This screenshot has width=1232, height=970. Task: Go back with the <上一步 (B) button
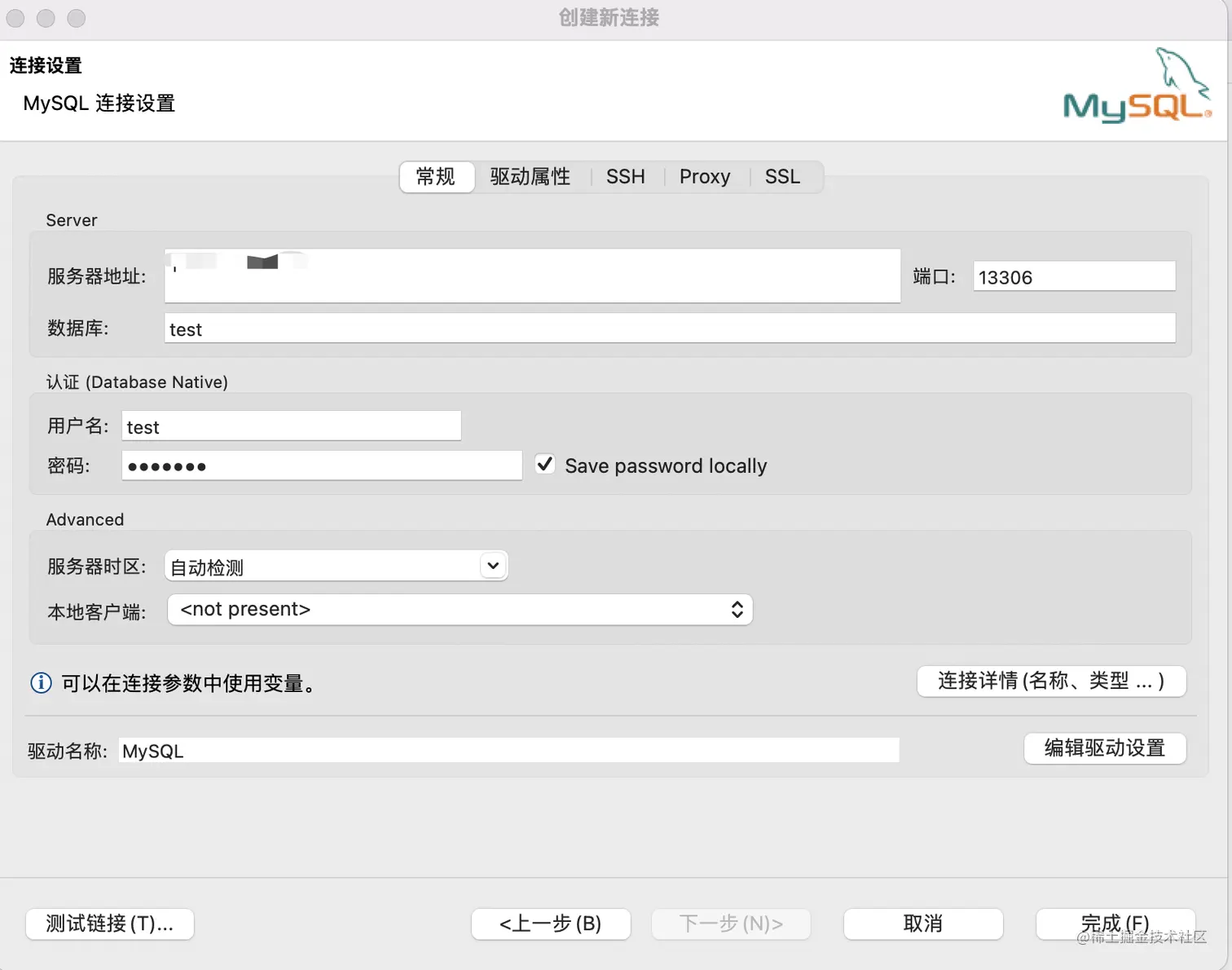pyautogui.click(x=551, y=924)
